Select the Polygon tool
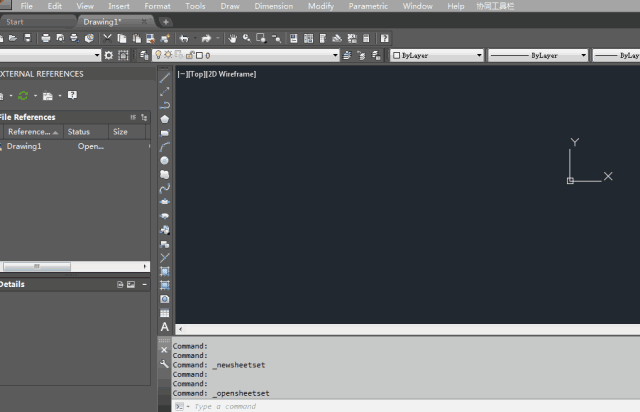 (x=165, y=119)
